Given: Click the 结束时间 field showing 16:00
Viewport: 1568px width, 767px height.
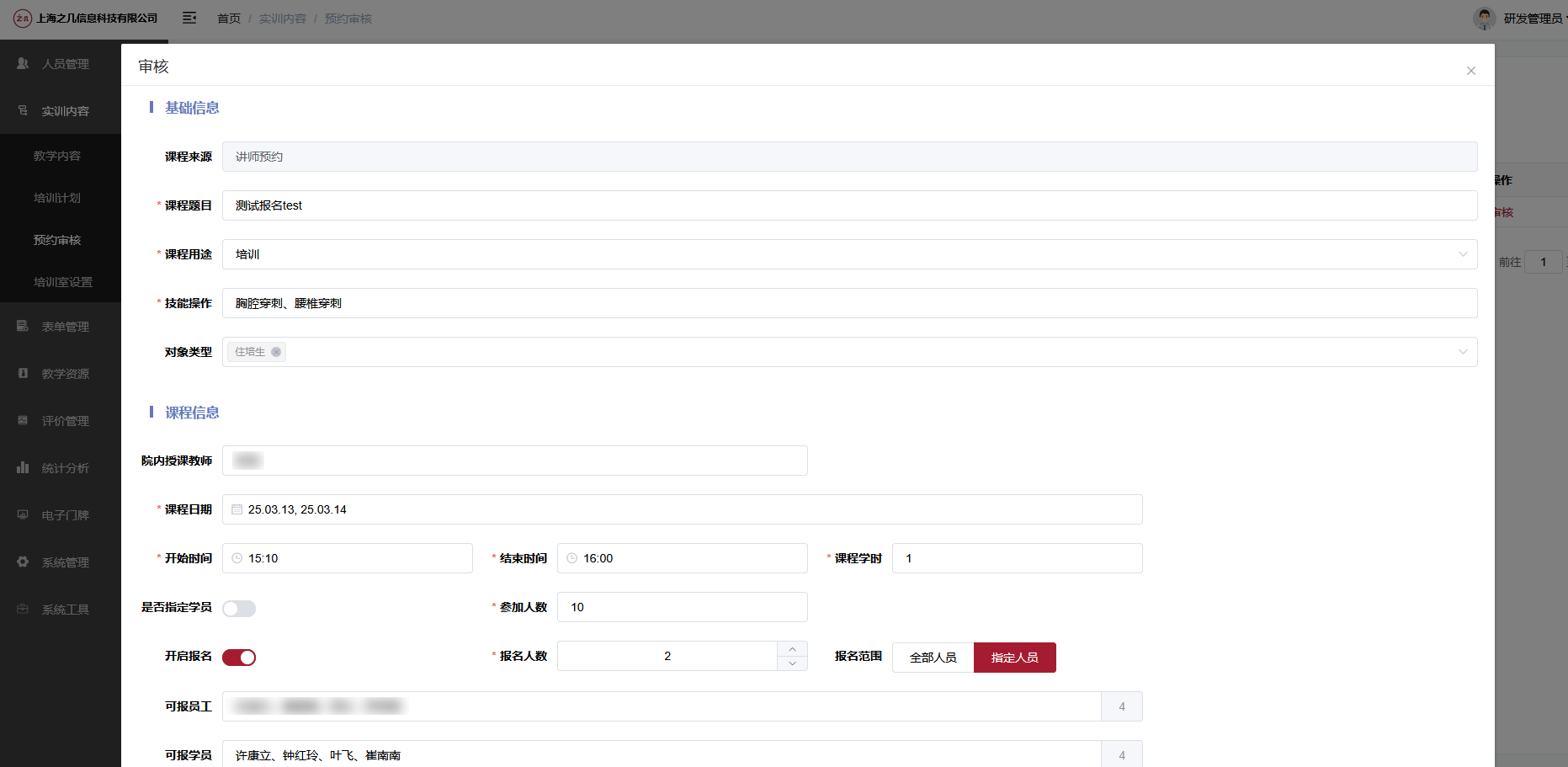Looking at the screenshot, I should 682,558.
